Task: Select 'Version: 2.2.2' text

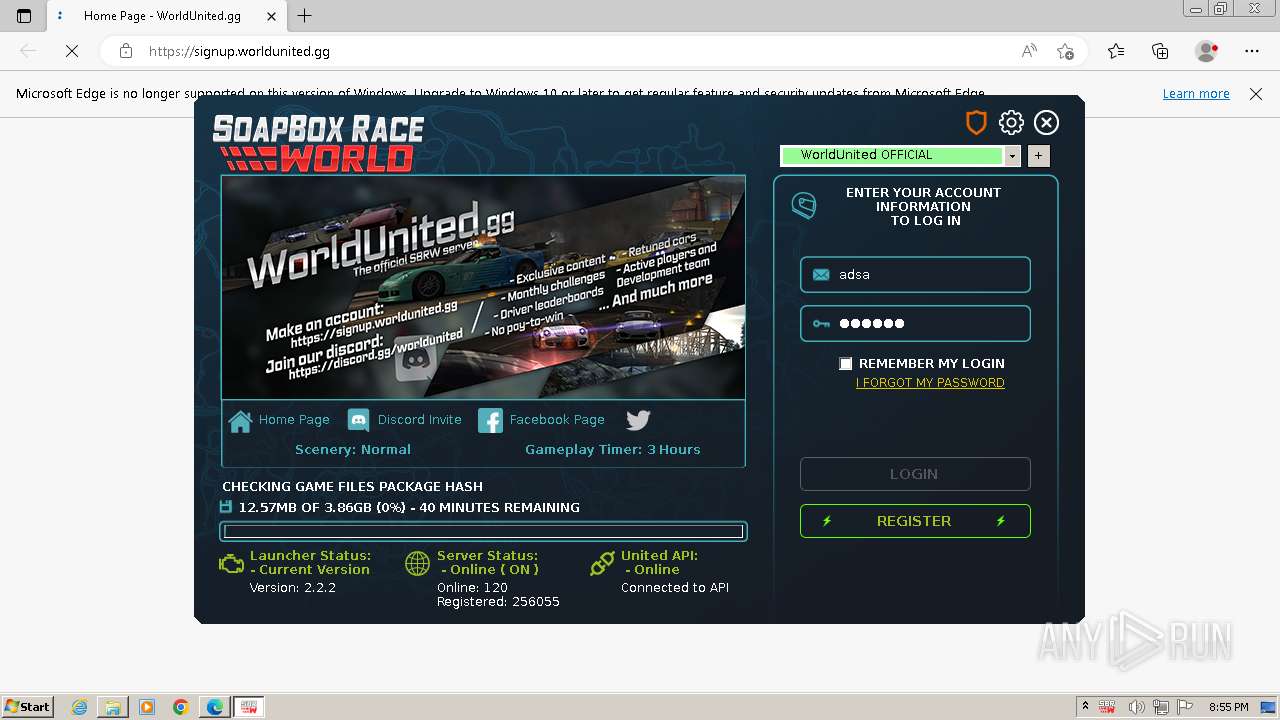Action: click(292, 588)
